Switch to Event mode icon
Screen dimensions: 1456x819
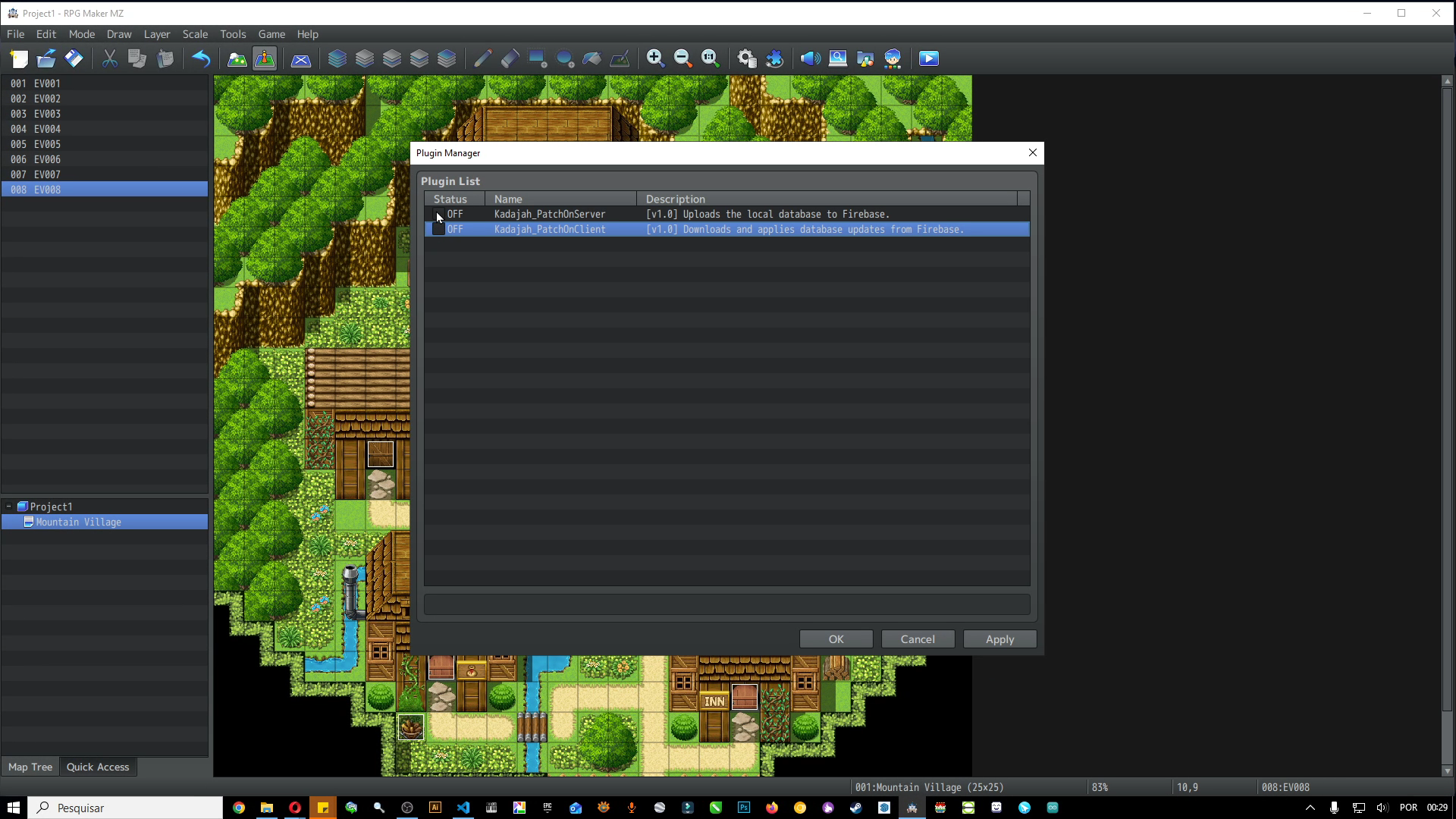point(265,58)
